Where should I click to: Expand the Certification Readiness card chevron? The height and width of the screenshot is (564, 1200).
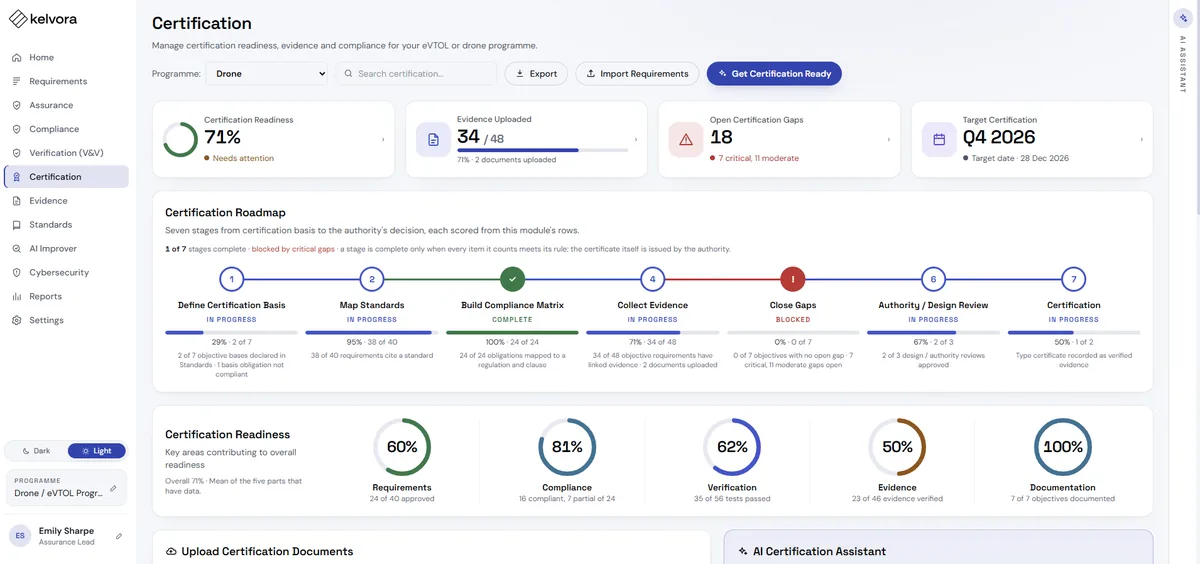click(383, 140)
